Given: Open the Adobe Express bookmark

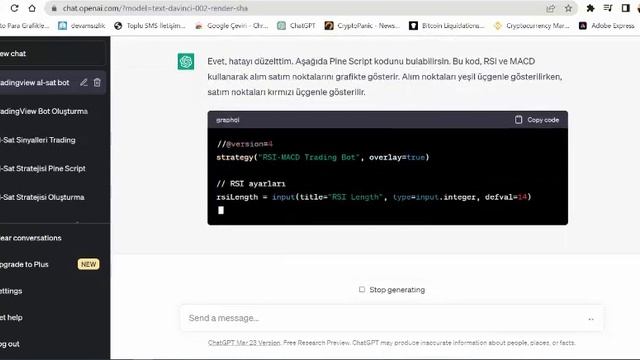Looking at the screenshot, I should (x=607, y=26).
